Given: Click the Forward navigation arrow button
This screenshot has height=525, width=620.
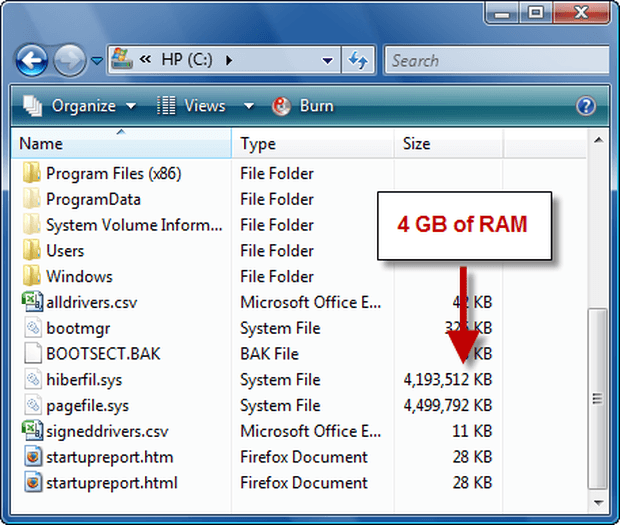Looking at the screenshot, I should (x=68, y=60).
